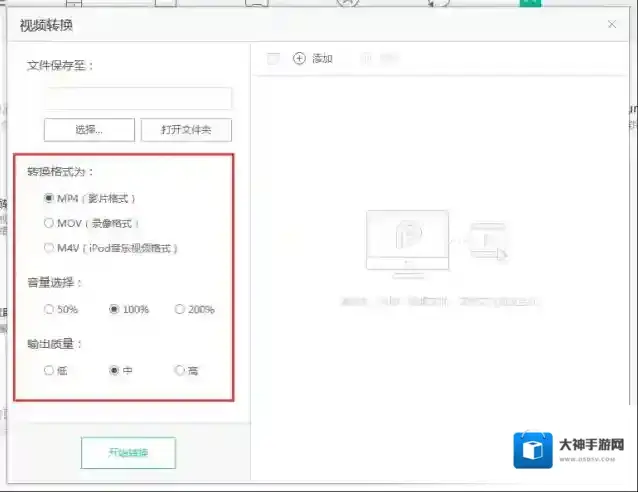The width and height of the screenshot is (638, 492).
Task: Set volume to 100%
Action: pos(114,309)
